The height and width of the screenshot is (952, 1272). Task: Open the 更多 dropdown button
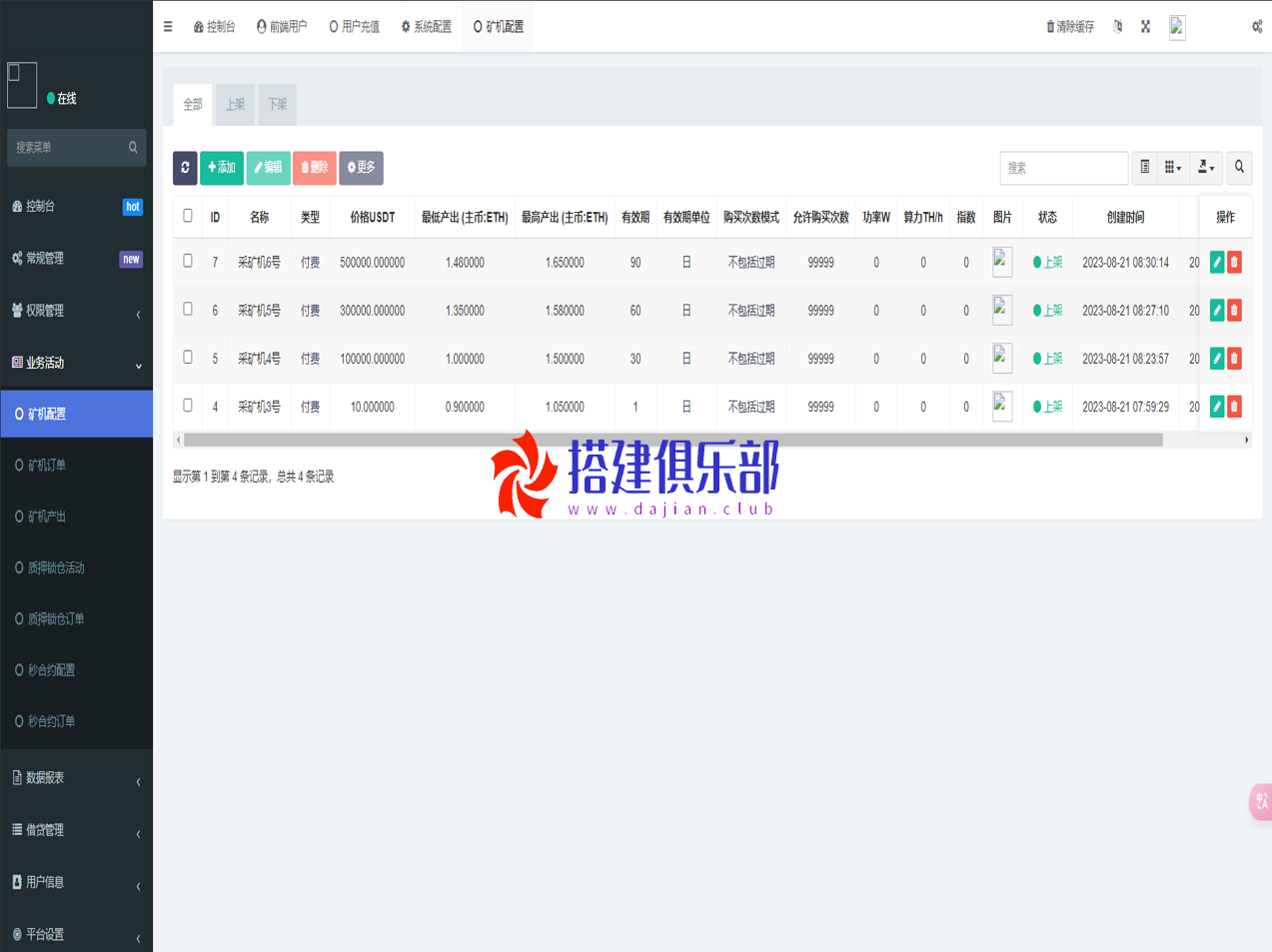(x=362, y=168)
